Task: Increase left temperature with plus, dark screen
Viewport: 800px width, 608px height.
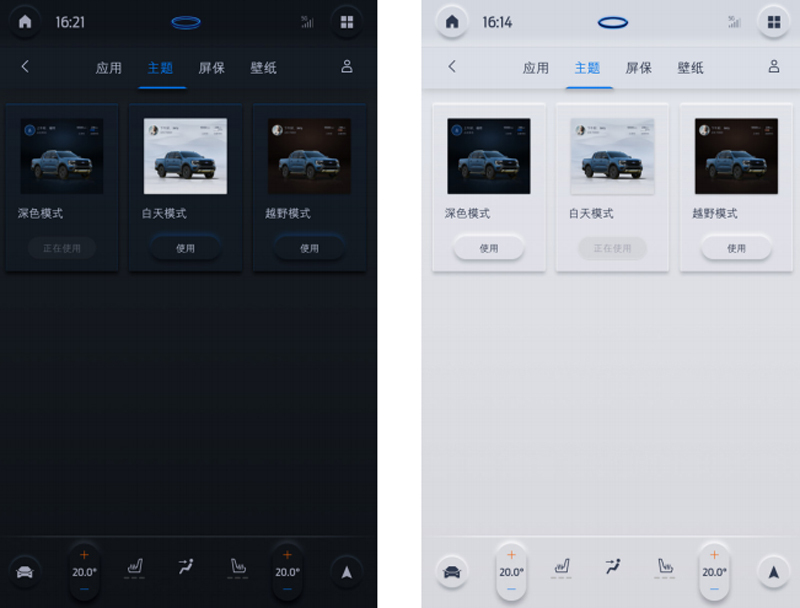Action: pos(84,554)
